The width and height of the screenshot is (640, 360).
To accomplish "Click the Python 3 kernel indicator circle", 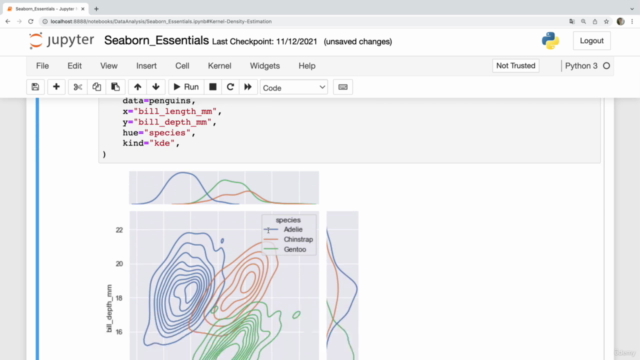I will click(x=607, y=66).
